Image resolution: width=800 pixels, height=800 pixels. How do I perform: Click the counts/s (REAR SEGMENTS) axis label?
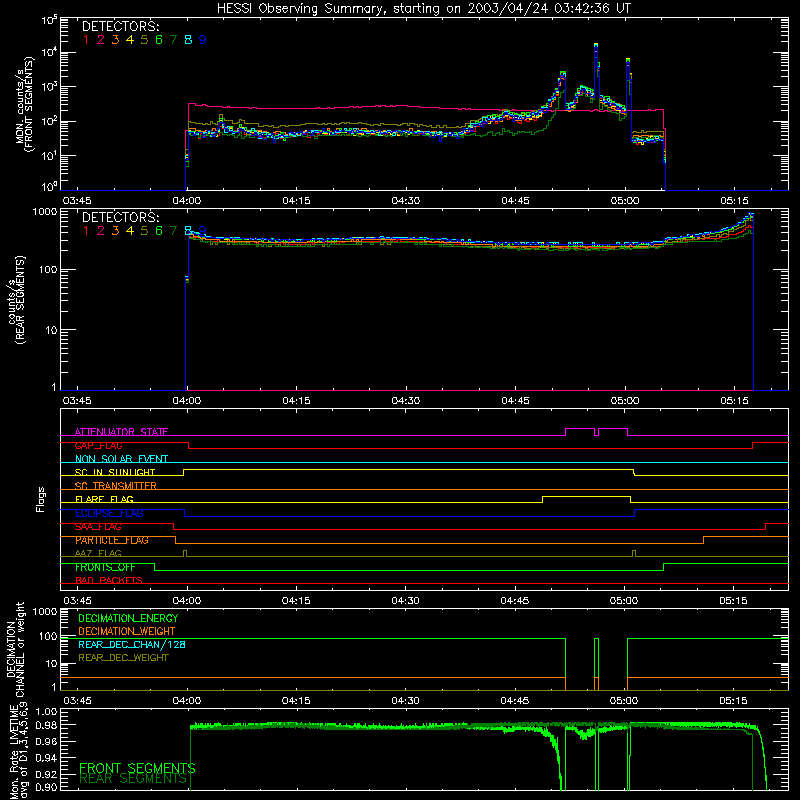pos(16,300)
